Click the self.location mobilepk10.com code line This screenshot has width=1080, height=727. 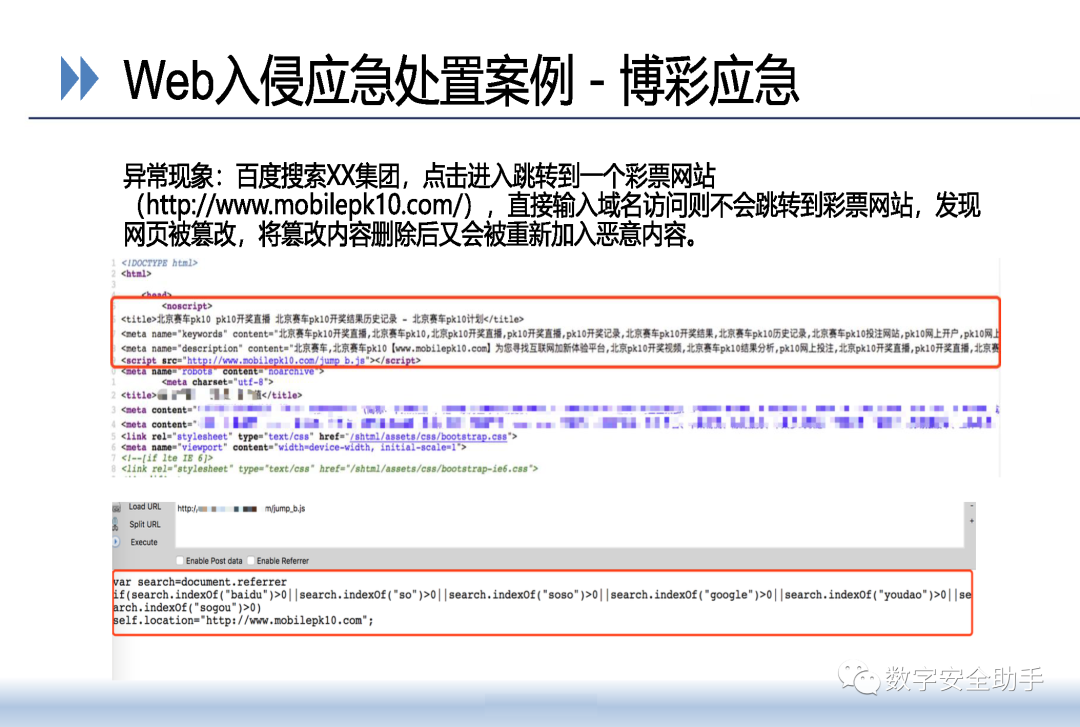click(x=243, y=620)
